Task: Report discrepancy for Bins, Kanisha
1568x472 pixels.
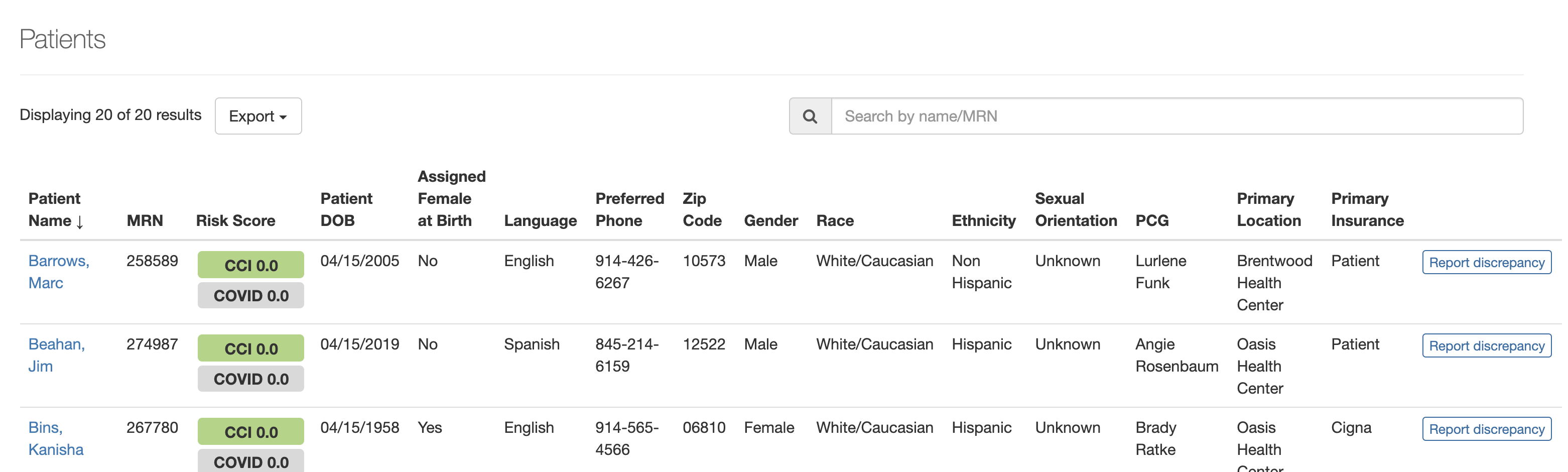Action: tap(1486, 429)
